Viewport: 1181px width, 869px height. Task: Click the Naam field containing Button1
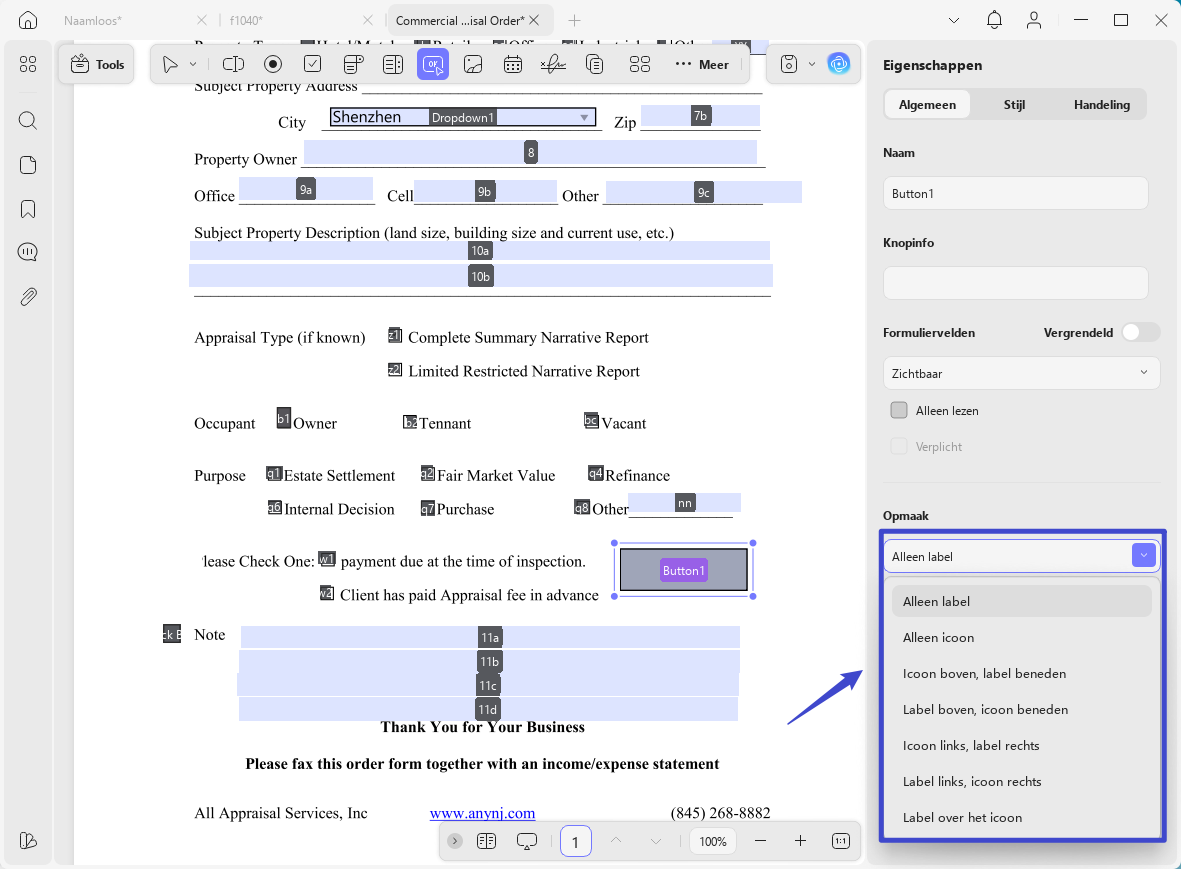[1015, 194]
